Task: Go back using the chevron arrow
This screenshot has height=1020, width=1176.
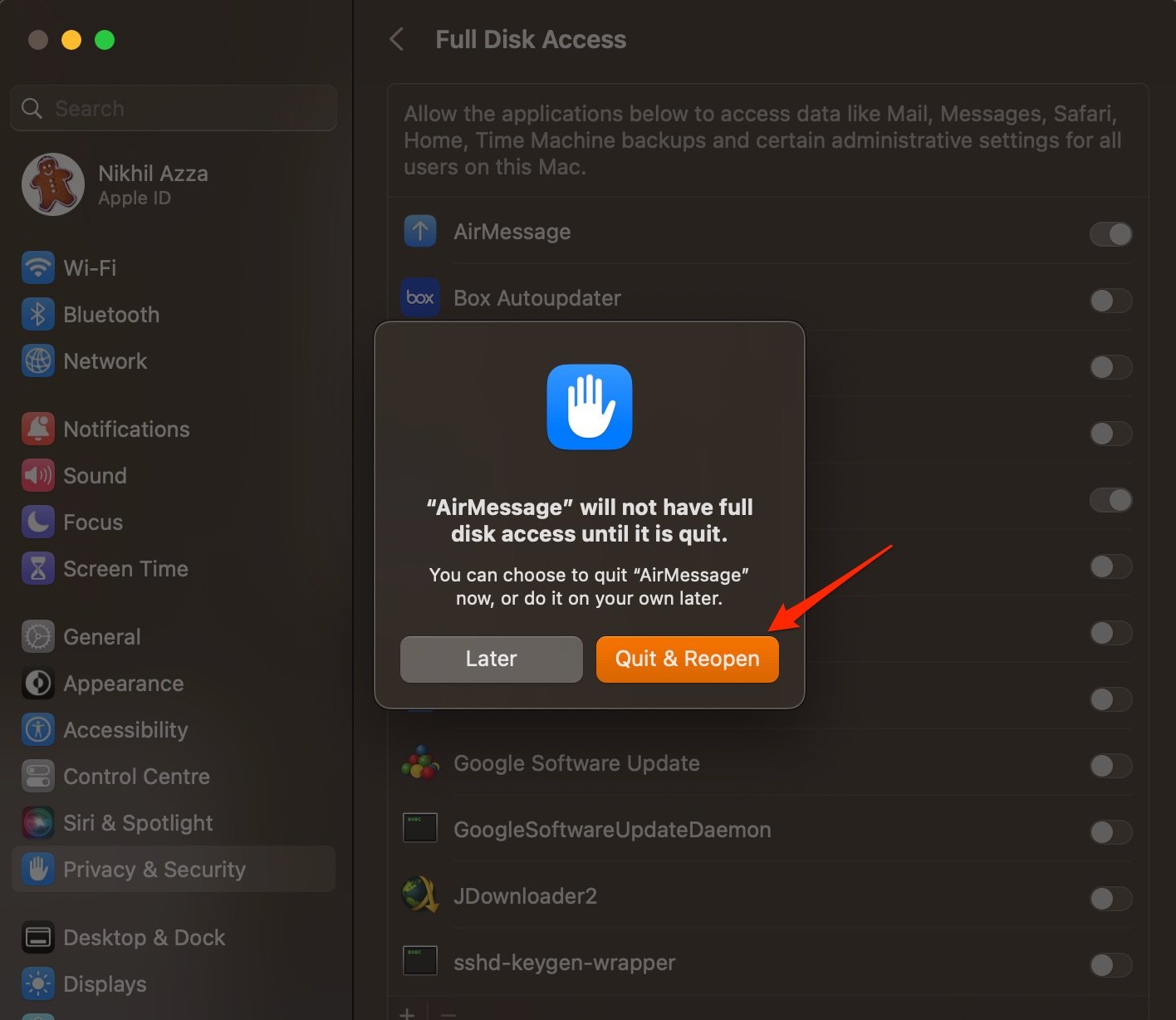Action: coord(397,39)
